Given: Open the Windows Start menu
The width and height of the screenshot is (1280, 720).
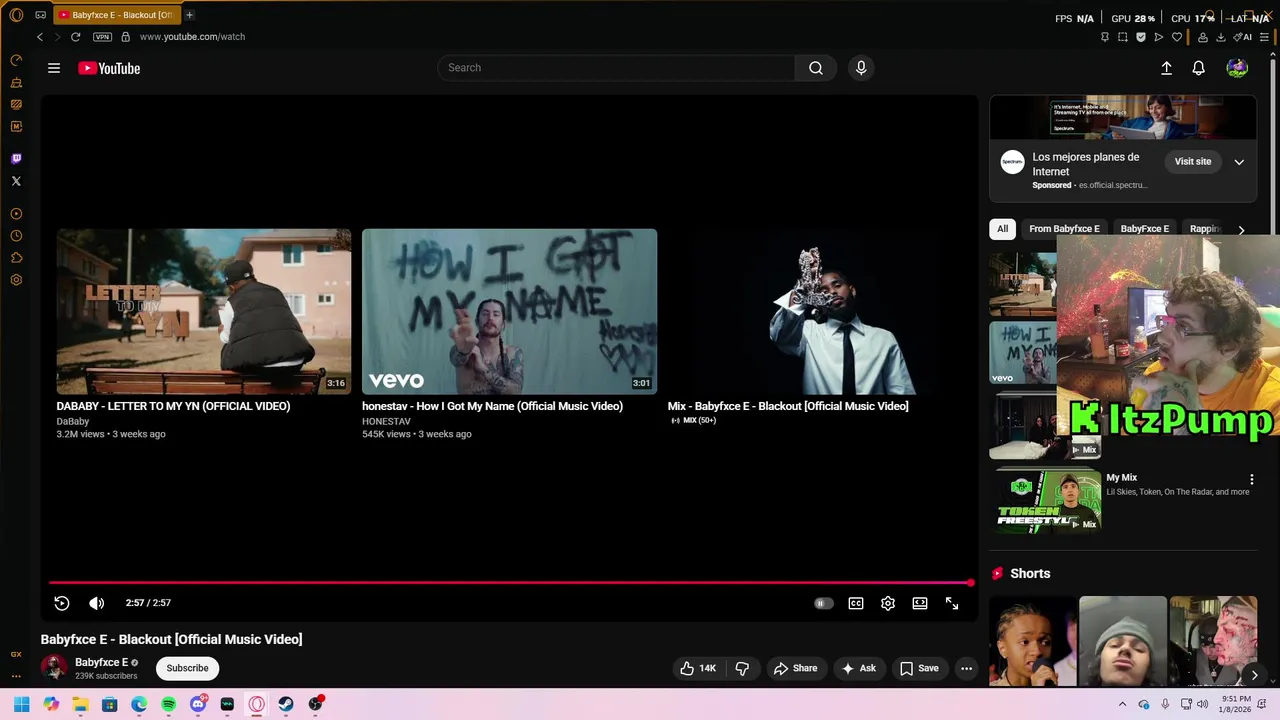Looking at the screenshot, I should coord(22,704).
